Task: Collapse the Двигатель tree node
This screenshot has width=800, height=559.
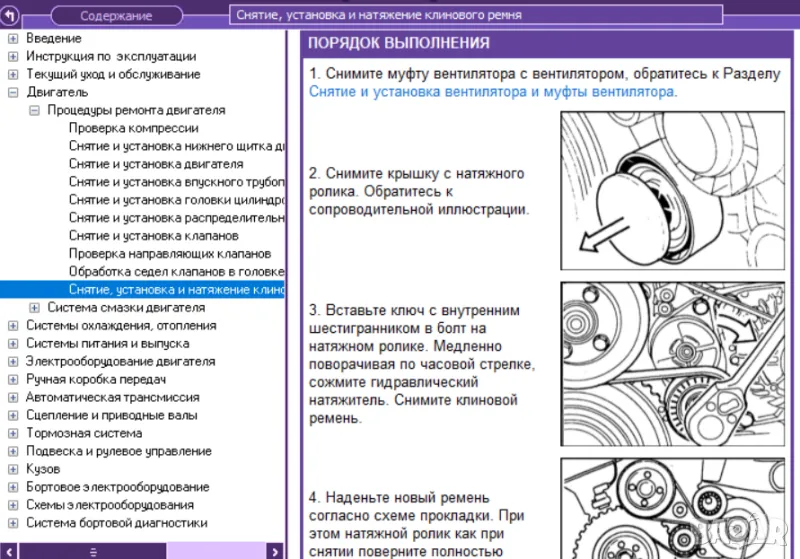Action: pos(13,92)
